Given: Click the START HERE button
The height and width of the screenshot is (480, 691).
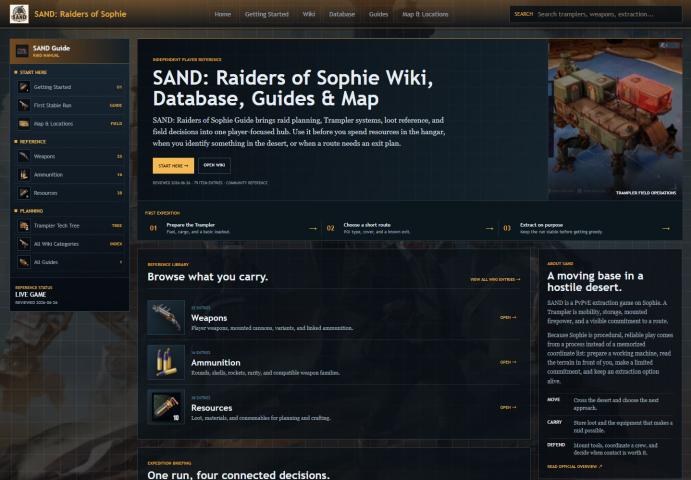Looking at the screenshot, I should [x=173, y=166].
